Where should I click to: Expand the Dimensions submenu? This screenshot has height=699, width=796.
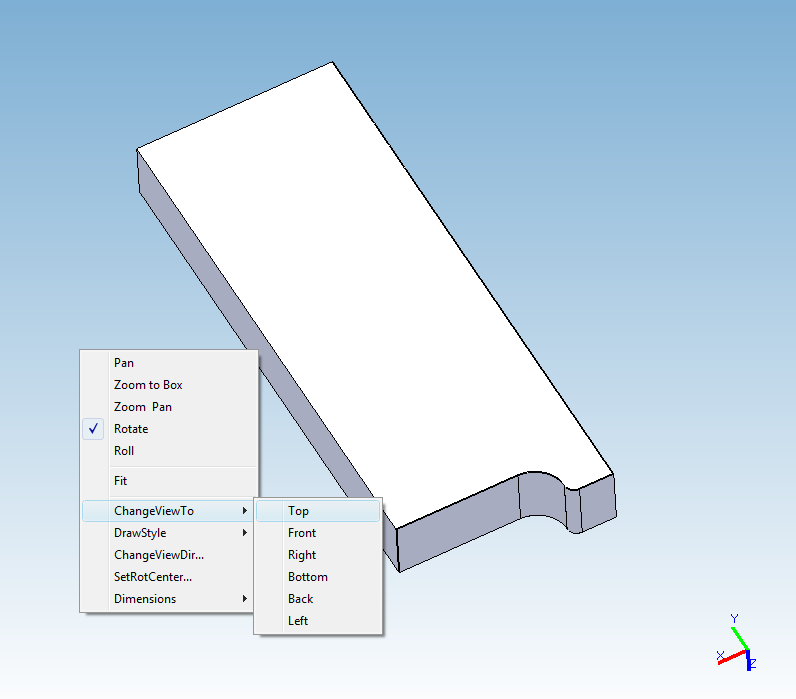(145, 599)
